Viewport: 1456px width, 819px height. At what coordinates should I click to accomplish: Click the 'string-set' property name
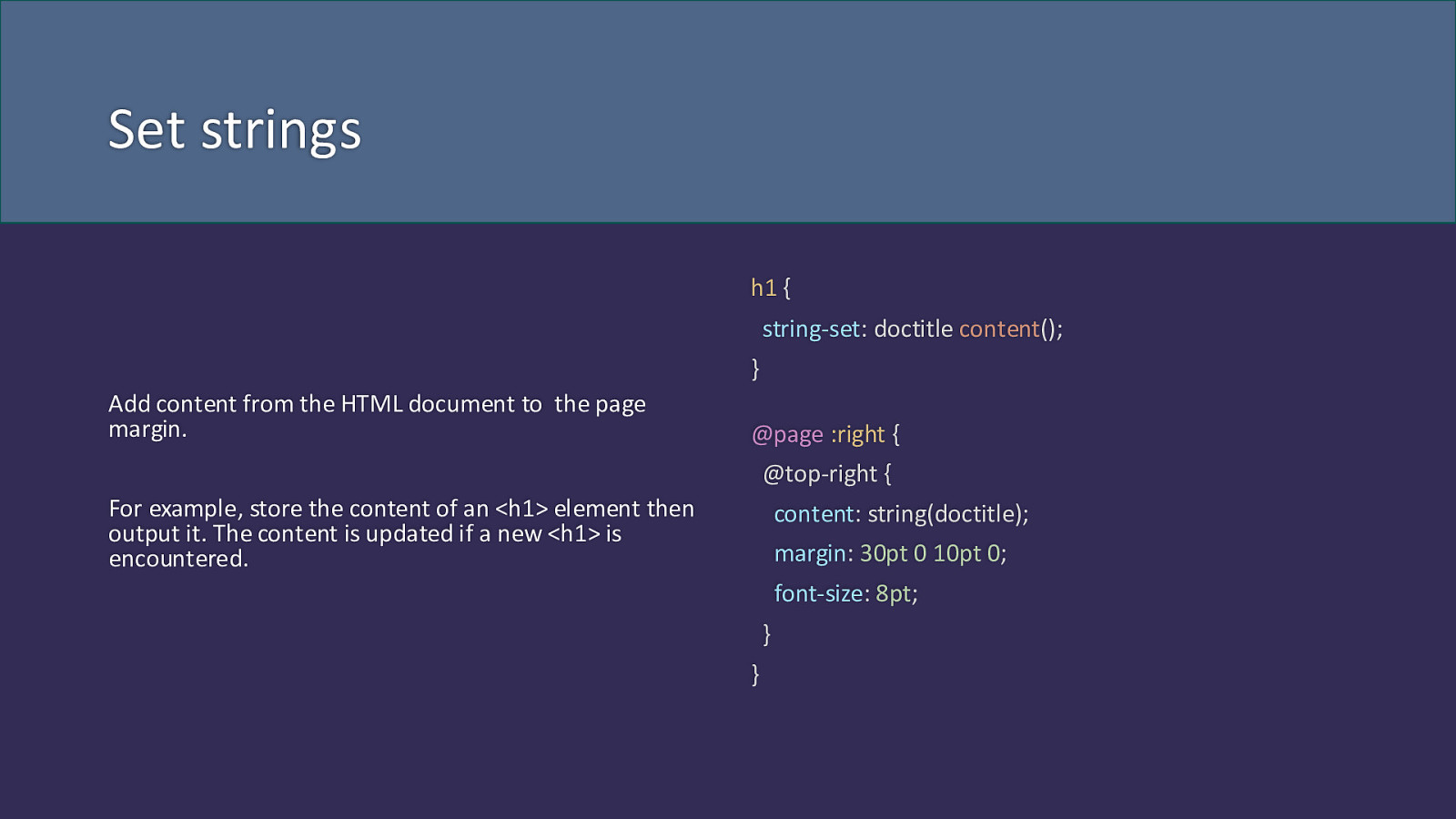pyautogui.click(x=811, y=329)
